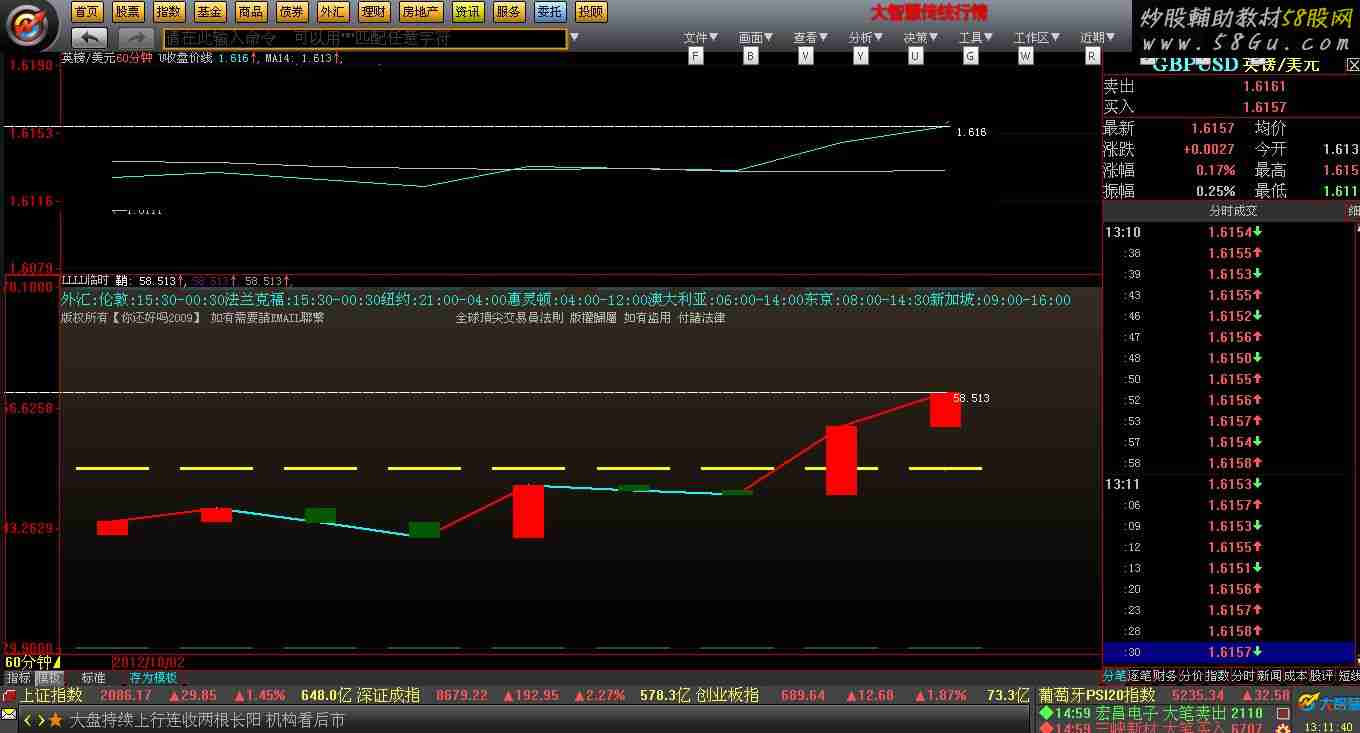Screen dimensions: 1360x733
Task: Click the V shortcut key box
Action: point(806,56)
